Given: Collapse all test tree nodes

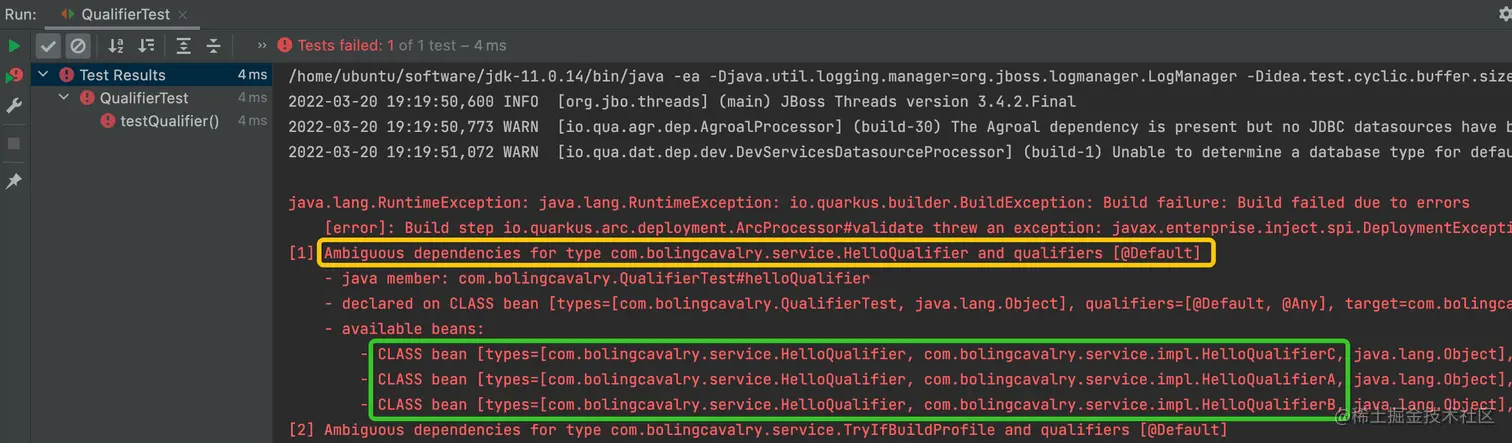Looking at the screenshot, I should 213,46.
